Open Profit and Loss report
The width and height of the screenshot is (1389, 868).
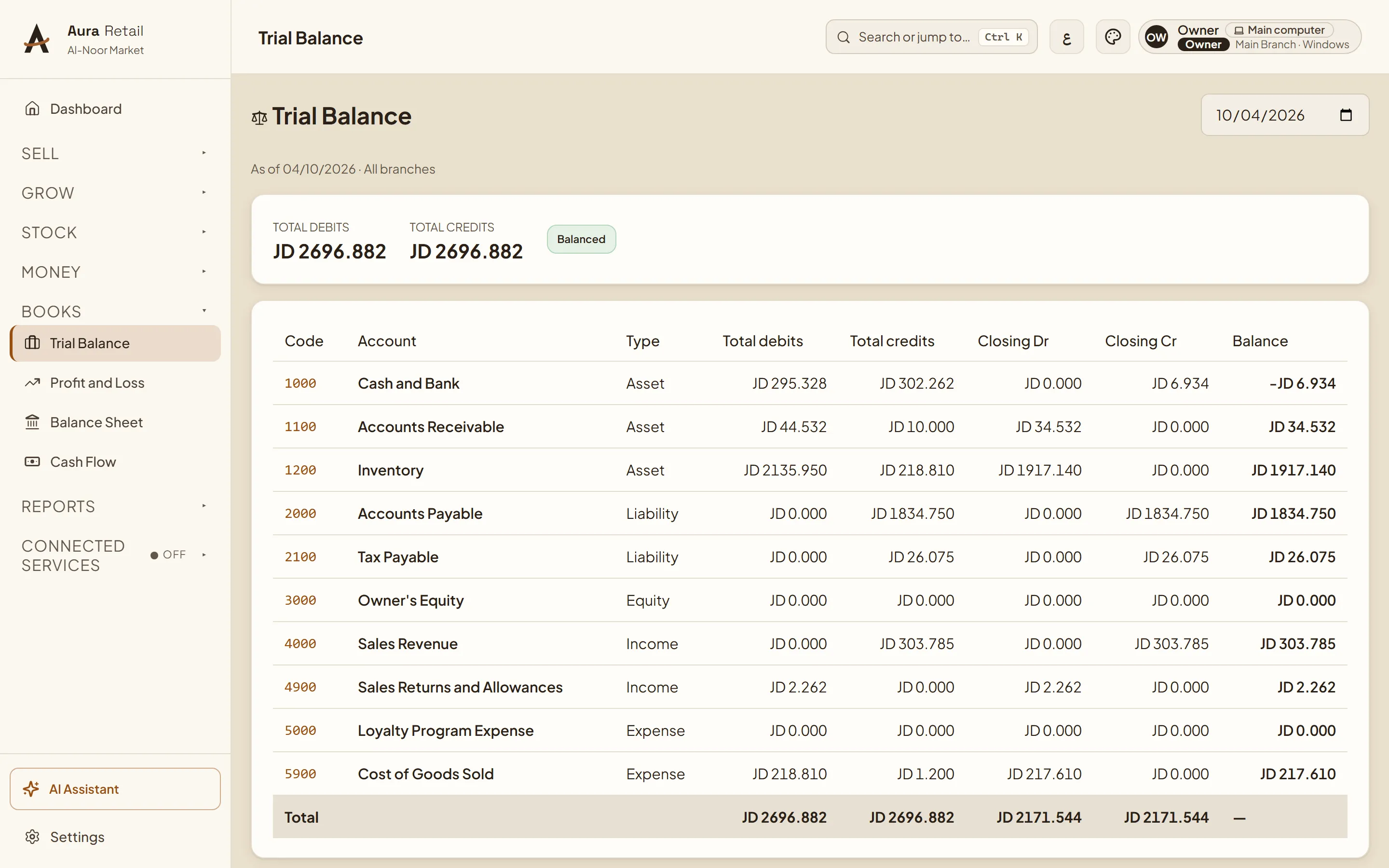tap(115, 383)
